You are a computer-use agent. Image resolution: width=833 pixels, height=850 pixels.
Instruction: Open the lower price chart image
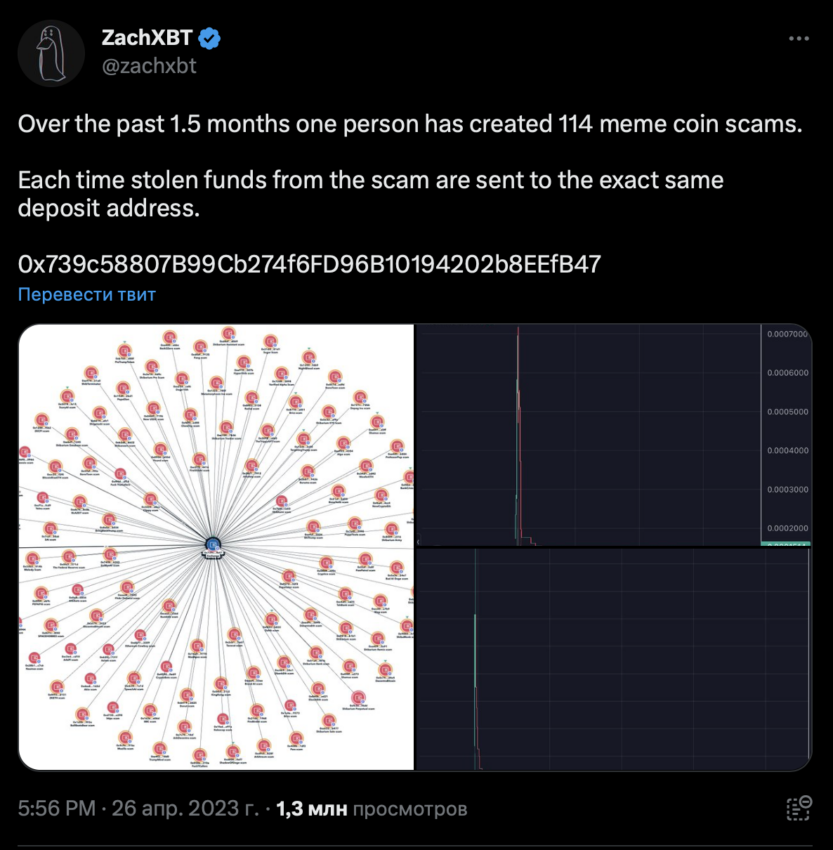(613, 659)
